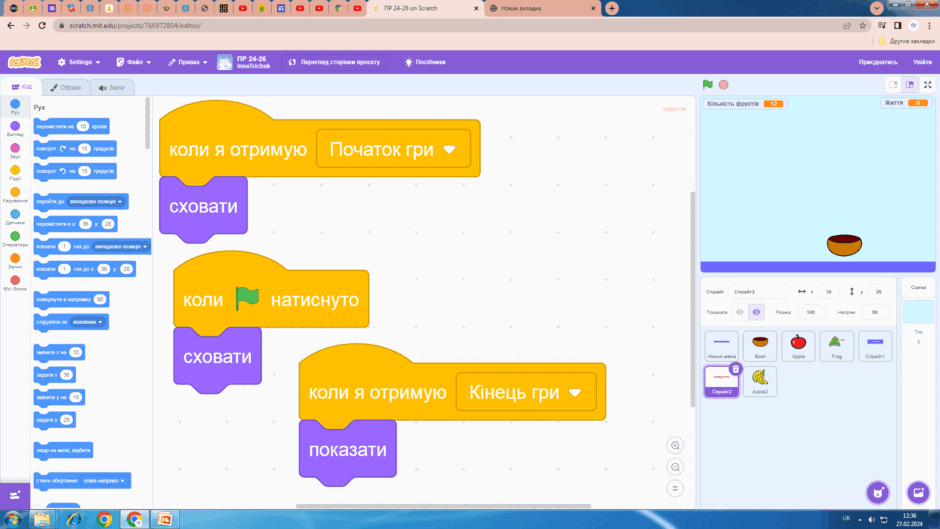This screenshot has width=940, height=529.
Task: Open the choose a sprite button
Action: [x=878, y=492]
